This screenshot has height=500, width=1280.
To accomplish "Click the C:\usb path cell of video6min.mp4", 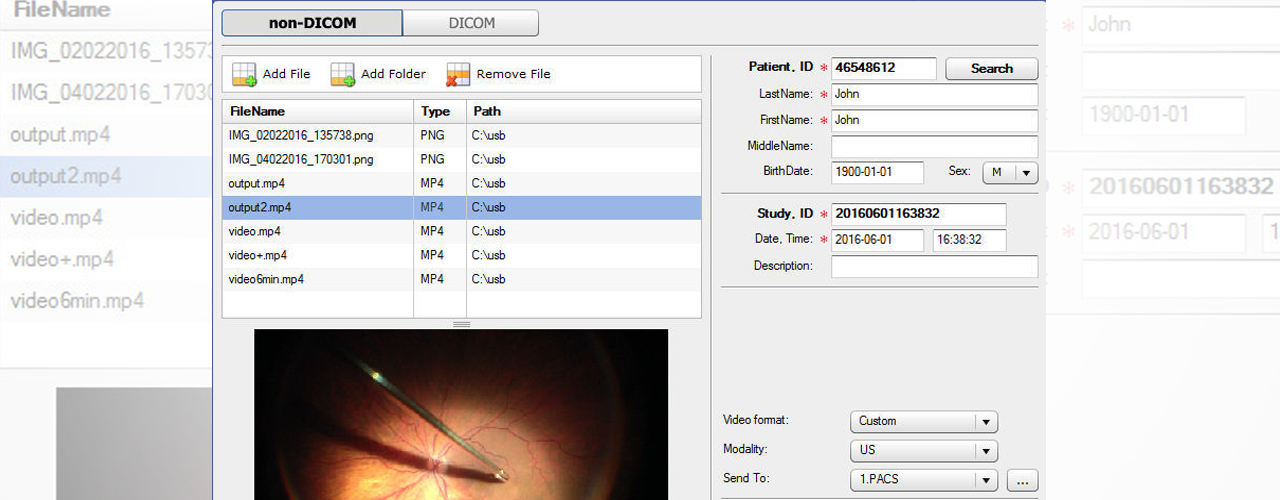I will click(x=584, y=279).
